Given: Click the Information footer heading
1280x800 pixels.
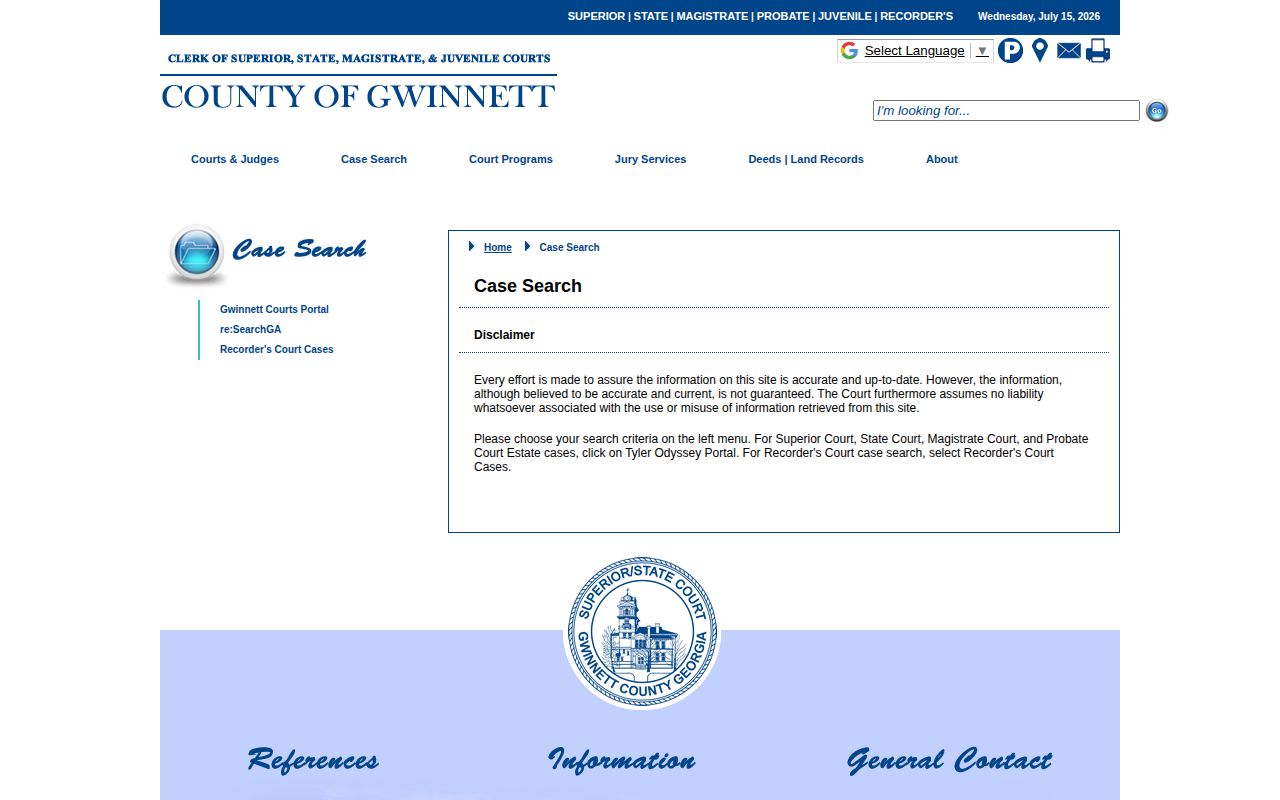Looking at the screenshot, I should pos(622,760).
